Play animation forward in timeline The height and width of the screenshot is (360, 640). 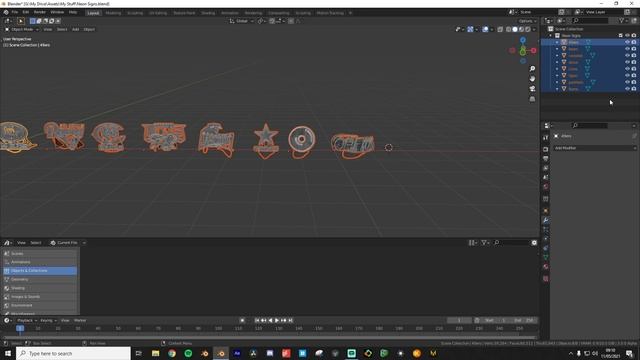[x=277, y=320]
